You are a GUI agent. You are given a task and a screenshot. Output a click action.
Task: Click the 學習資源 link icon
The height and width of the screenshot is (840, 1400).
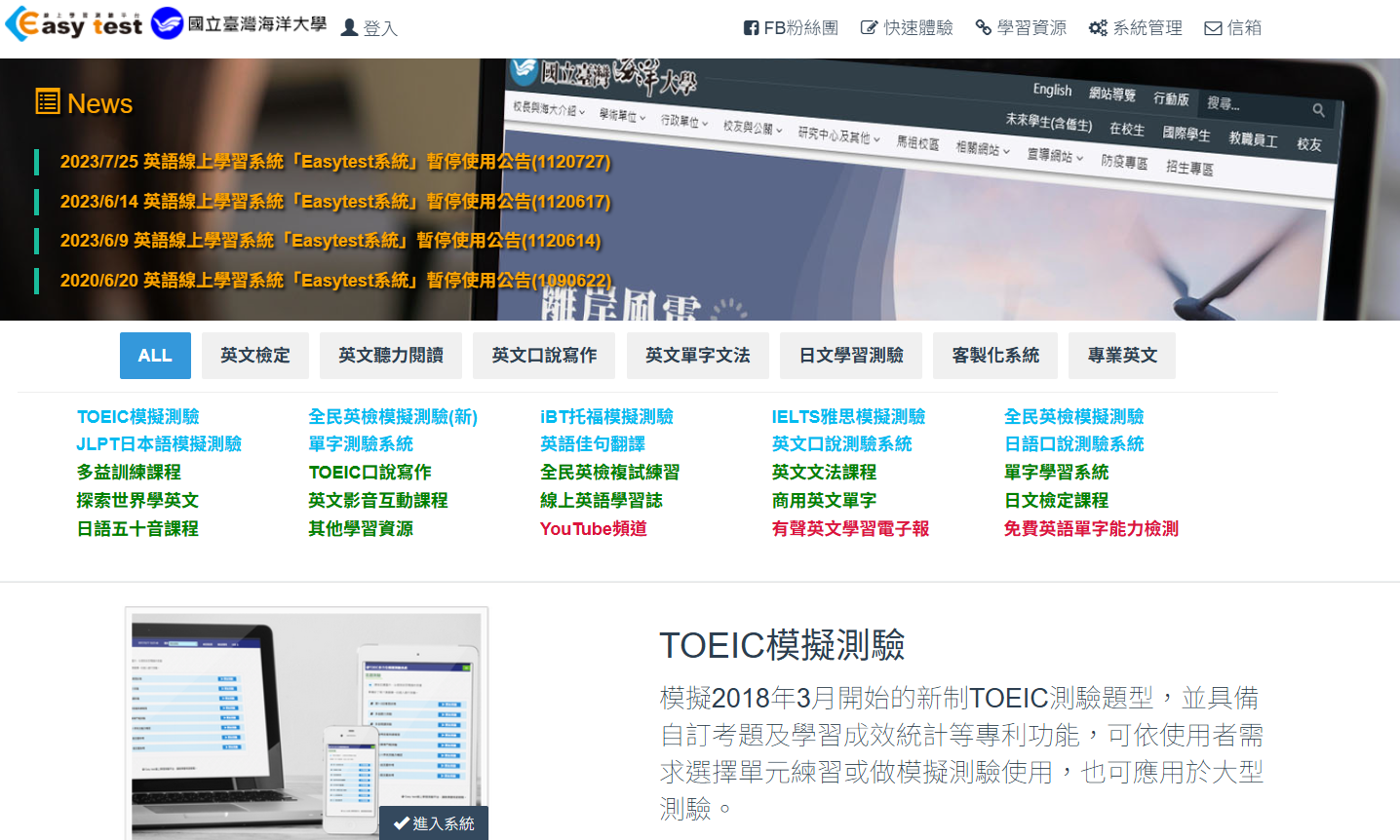[x=984, y=28]
